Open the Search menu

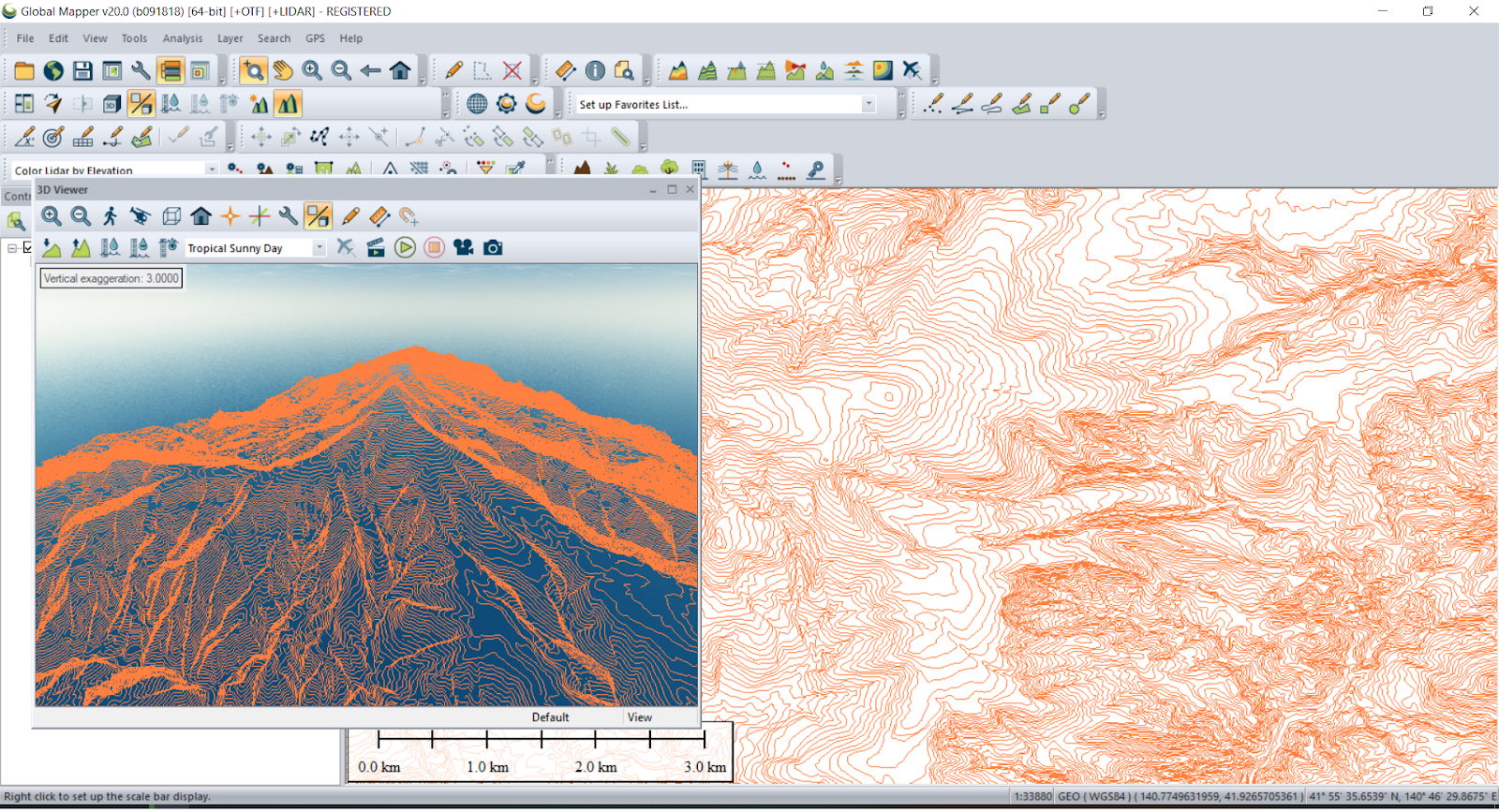274,38
